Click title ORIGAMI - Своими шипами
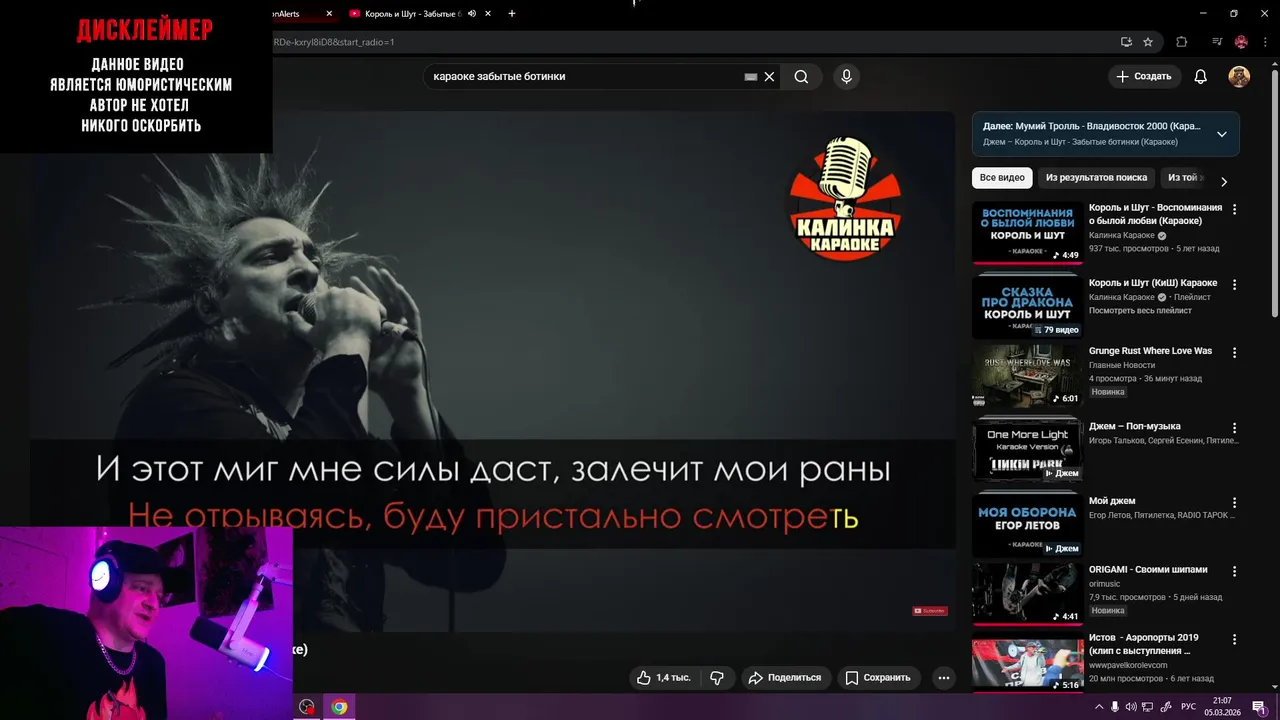 click(1148, 570)
